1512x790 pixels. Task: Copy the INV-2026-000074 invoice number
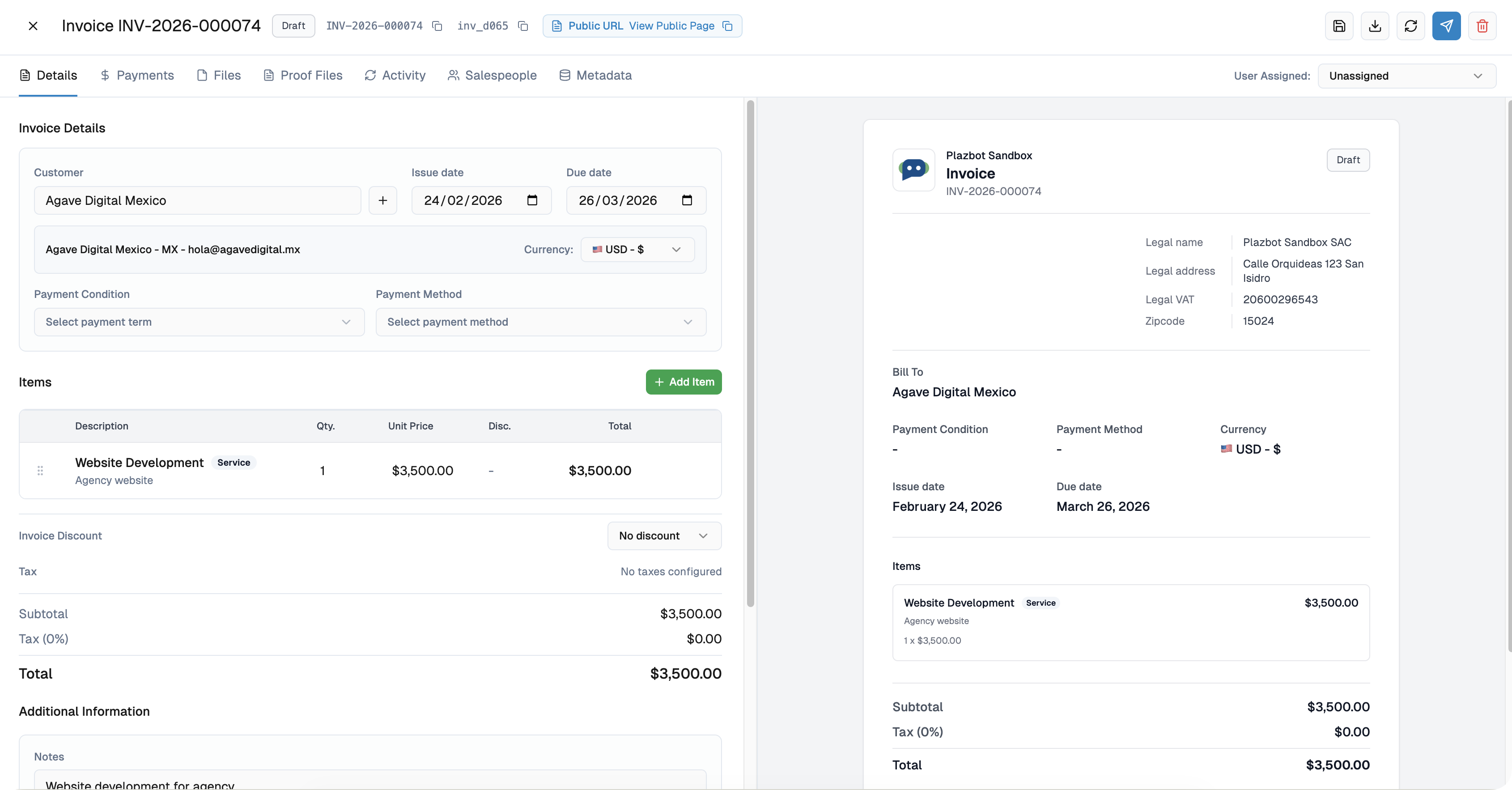point(437,26)
